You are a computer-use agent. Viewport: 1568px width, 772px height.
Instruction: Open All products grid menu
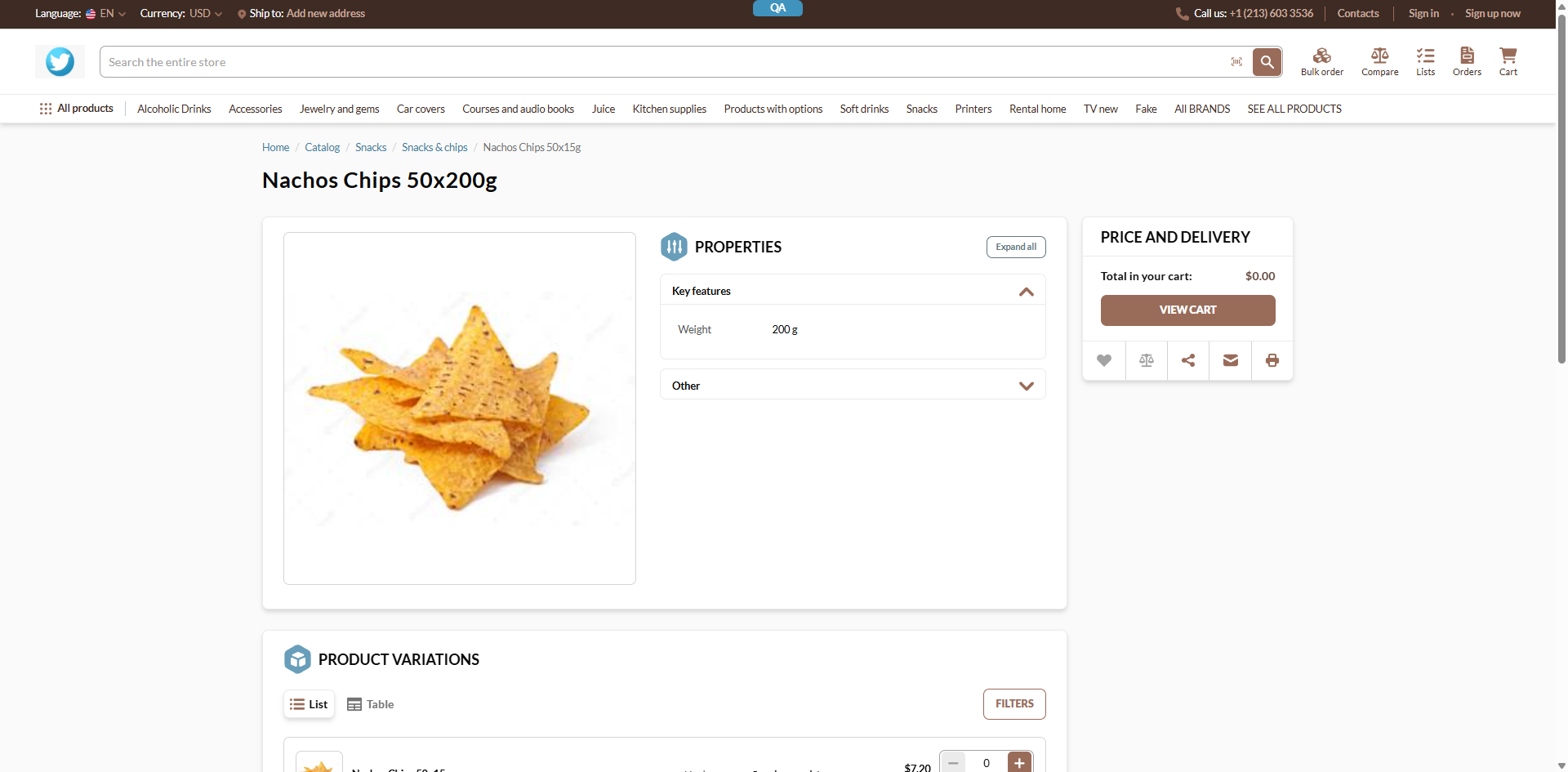point(76,109)
